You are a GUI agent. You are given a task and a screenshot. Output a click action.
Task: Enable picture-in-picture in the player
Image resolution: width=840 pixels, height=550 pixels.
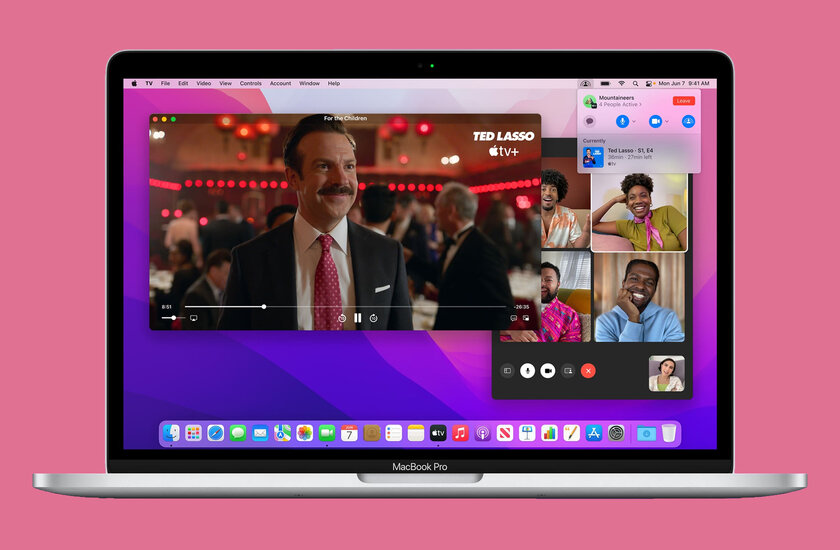click(526, 318)
